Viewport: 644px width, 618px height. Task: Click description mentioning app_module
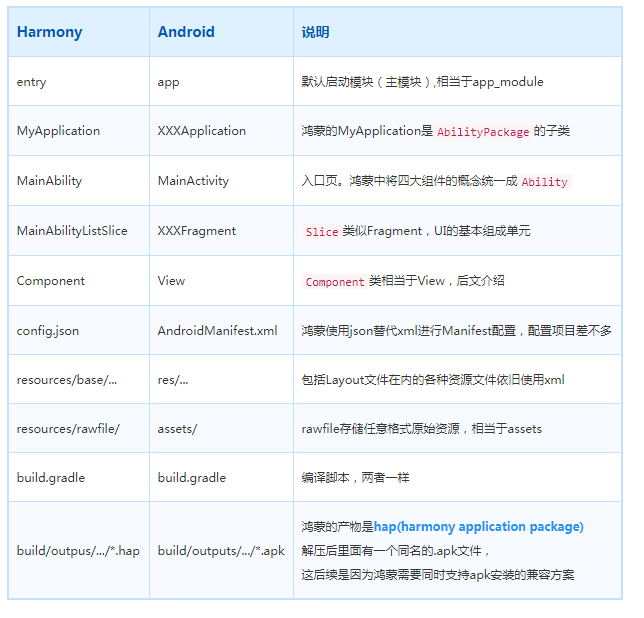[422, 82]
